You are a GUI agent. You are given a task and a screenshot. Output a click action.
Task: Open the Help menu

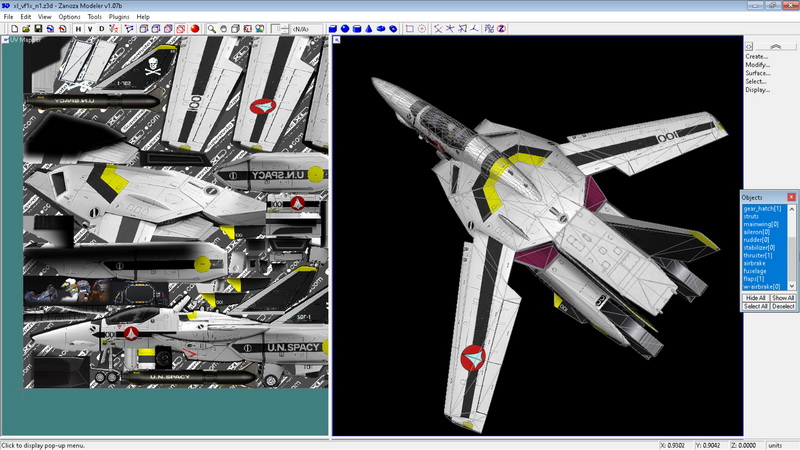tap(143, 17)
